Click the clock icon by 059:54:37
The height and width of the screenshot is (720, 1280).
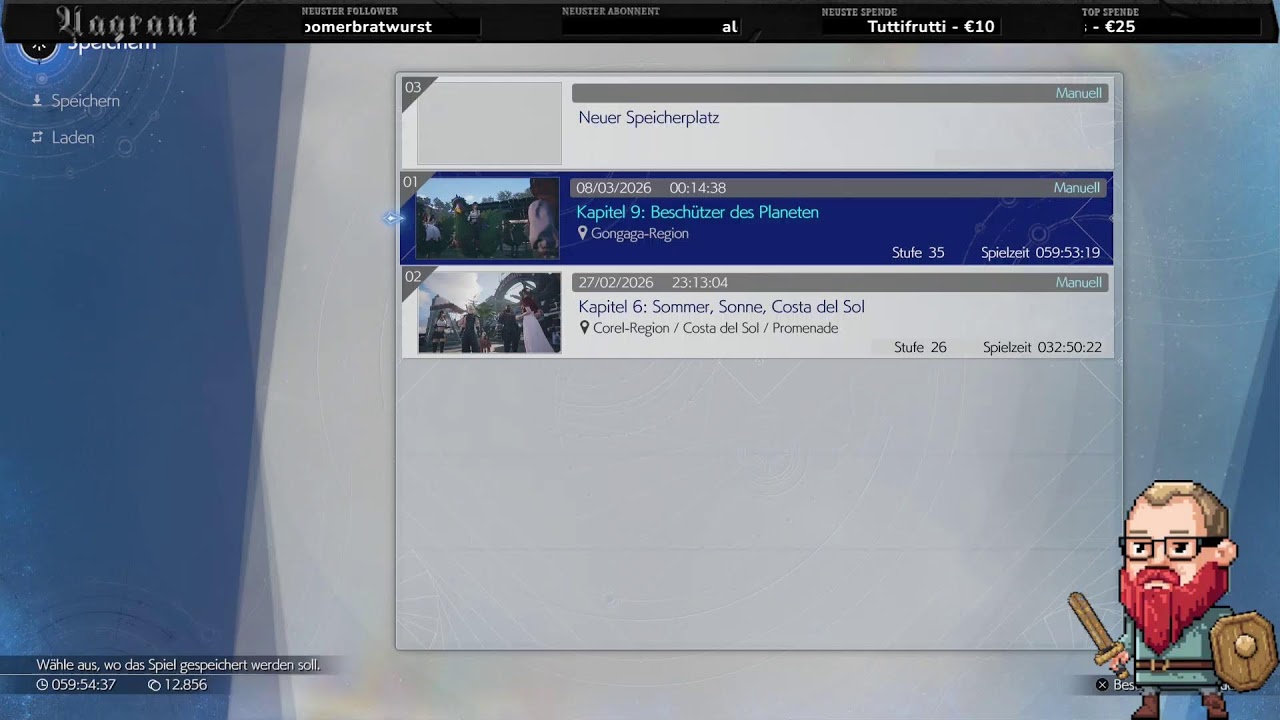pyautogui.click(x=42, y=685)
